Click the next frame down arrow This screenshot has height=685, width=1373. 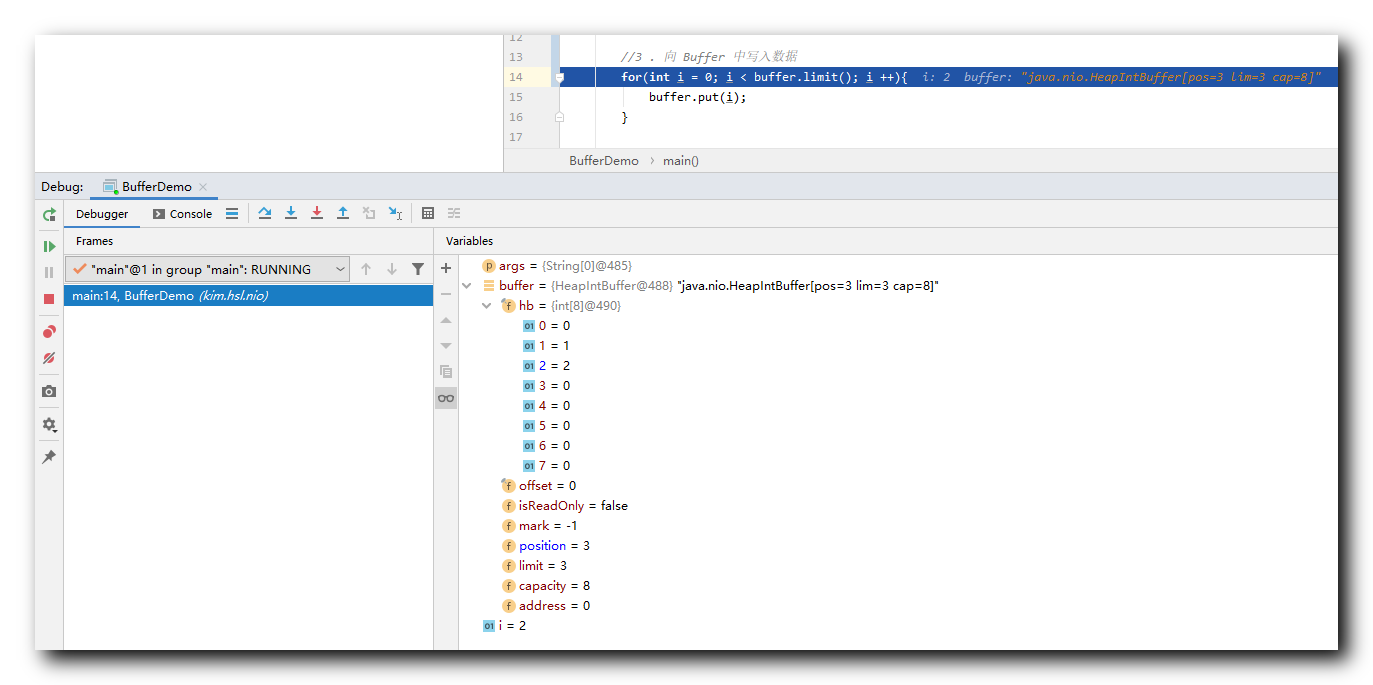pyautogui.click(x=392, y=269)
